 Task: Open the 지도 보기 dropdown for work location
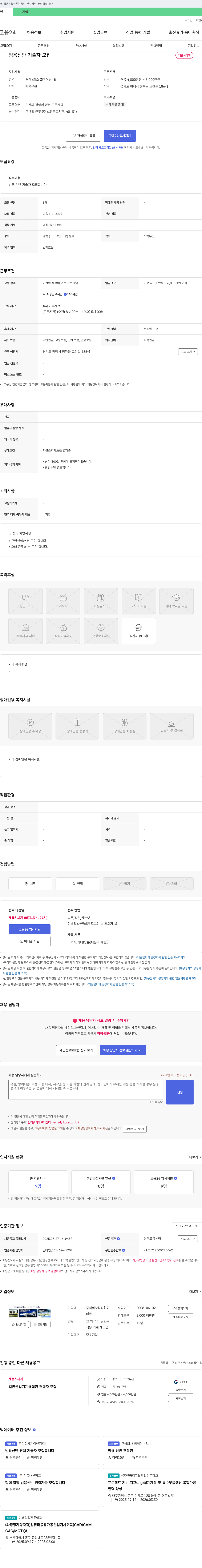188,351
